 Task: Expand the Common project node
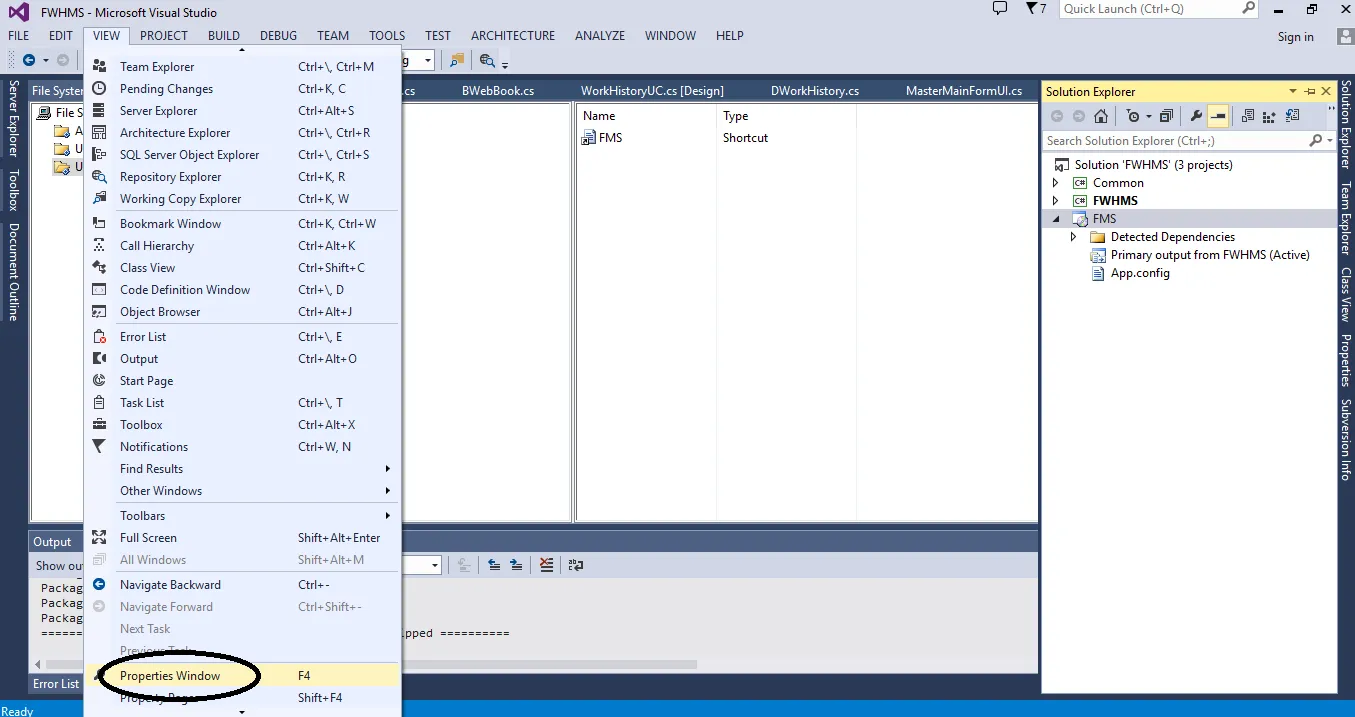(1055, 183)
